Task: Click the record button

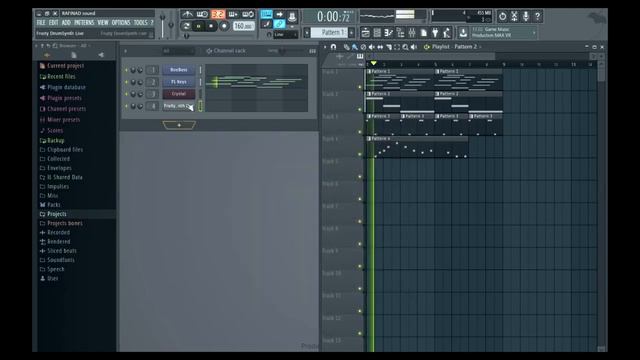Action: click(224, 26)
